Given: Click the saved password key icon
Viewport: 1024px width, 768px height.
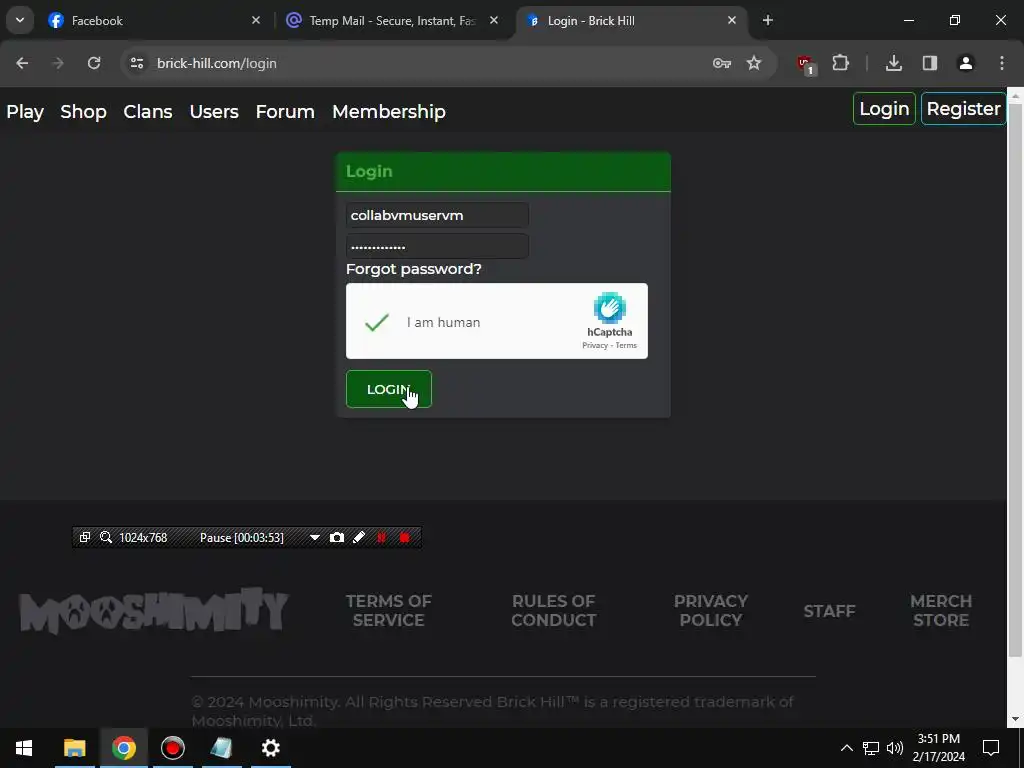Looking at the screenshot, I should pos(722,63).
